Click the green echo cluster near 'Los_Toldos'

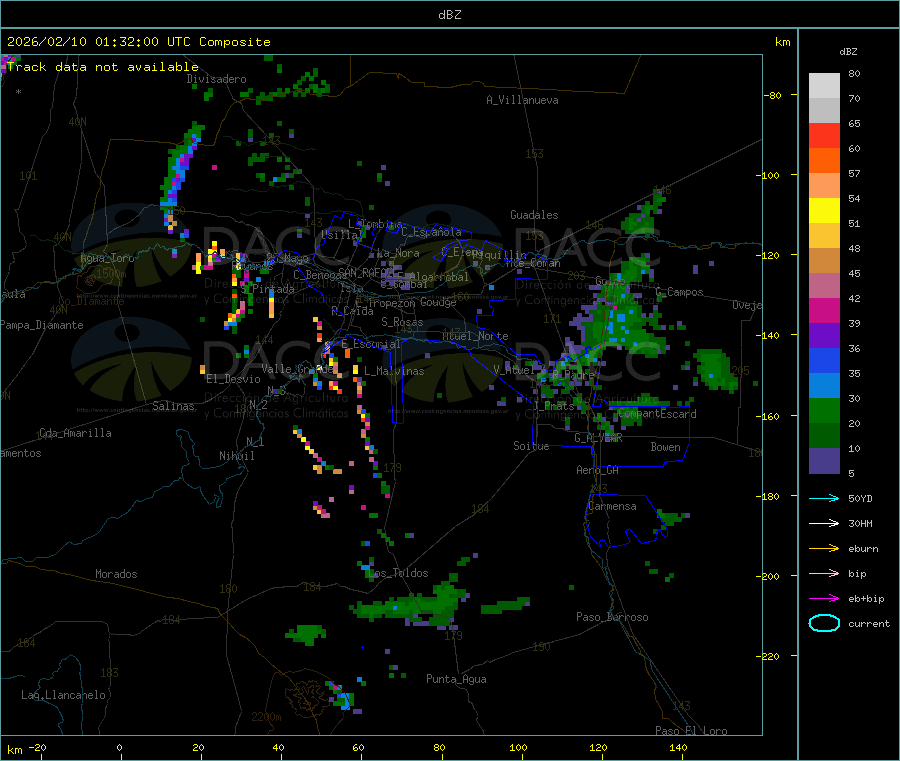pos(410,604)
